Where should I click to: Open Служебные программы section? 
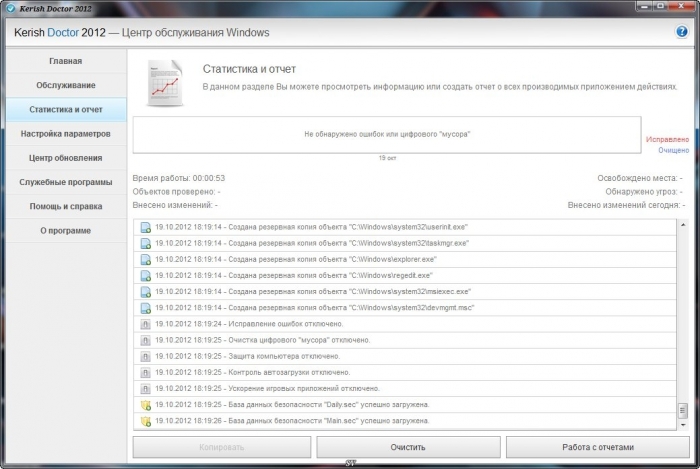pyautogui.click(x=65, y=182)
